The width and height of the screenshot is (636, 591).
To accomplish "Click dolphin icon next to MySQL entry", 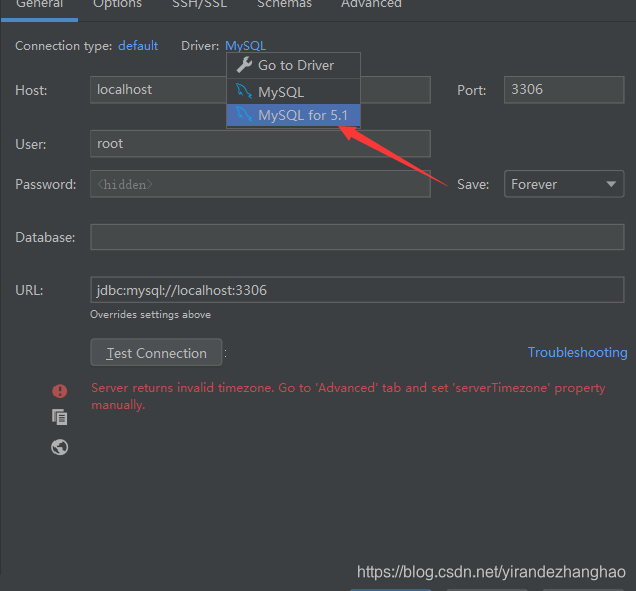I will coord(244,91).
